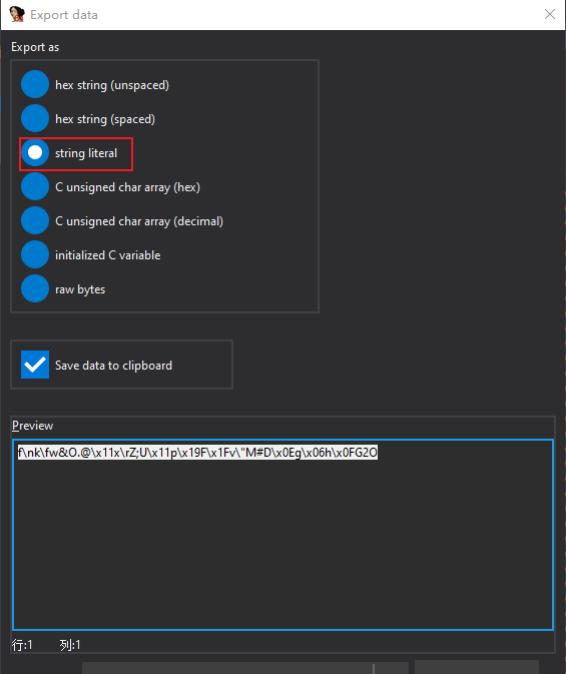Select initialized C variable format

(x=35, y=255)
